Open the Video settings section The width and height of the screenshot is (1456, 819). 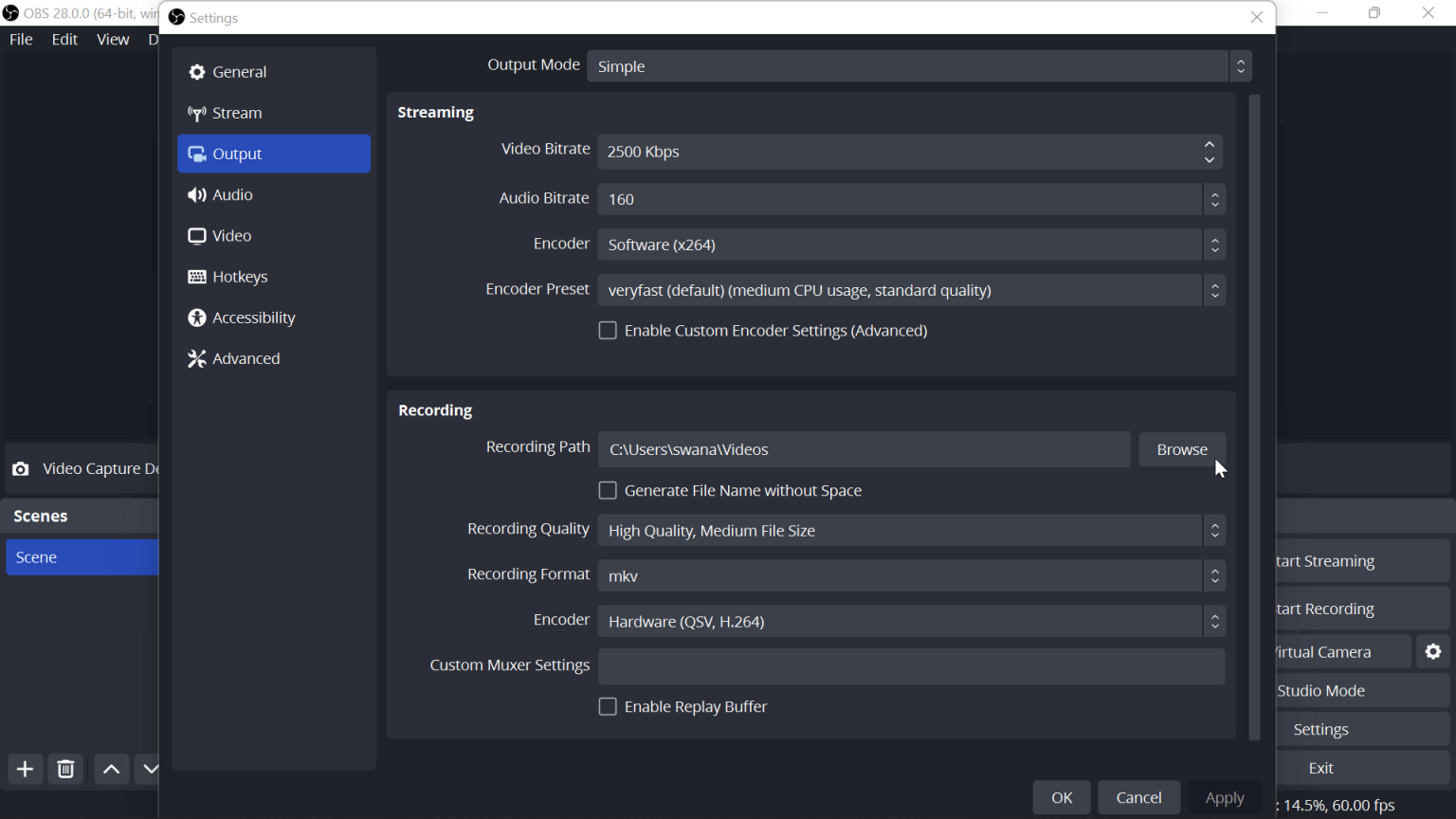230,235
